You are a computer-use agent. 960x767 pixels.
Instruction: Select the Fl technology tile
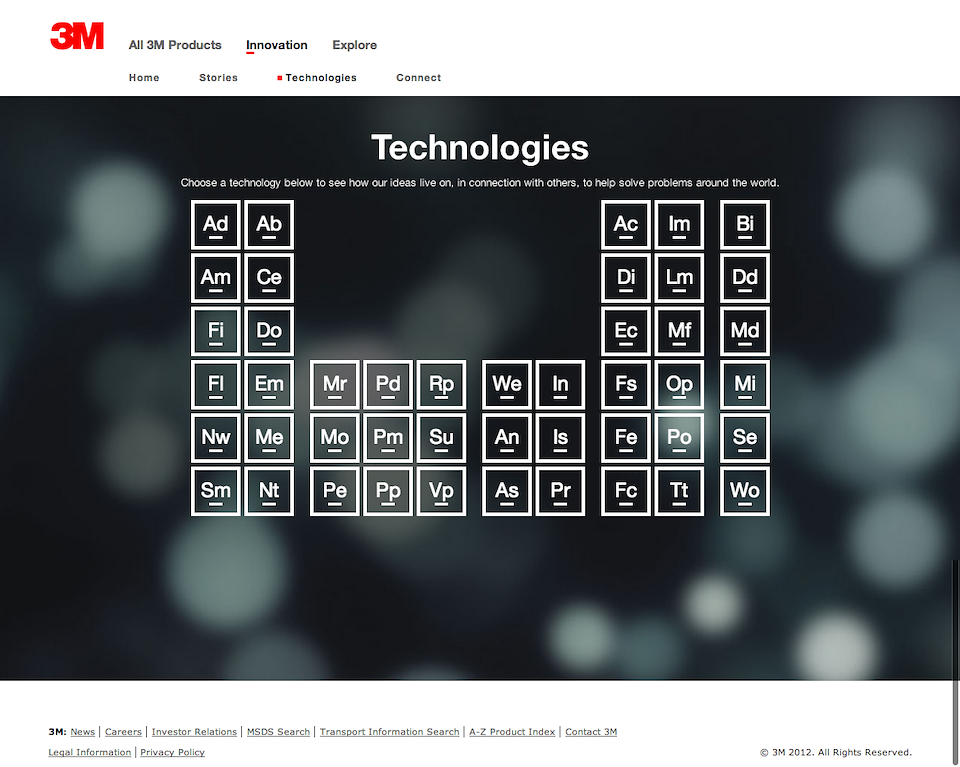216,384
